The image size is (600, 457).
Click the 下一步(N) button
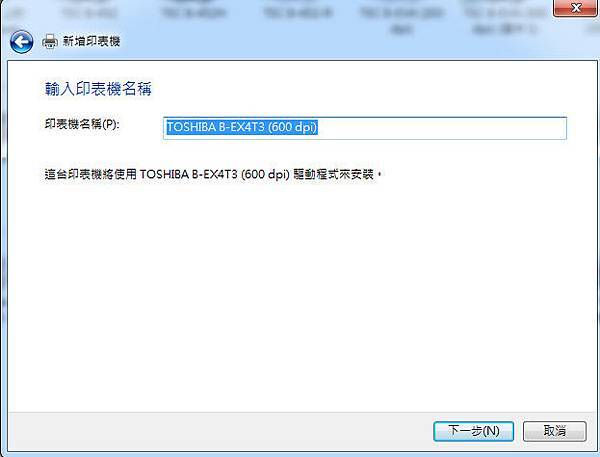[473, 431]
